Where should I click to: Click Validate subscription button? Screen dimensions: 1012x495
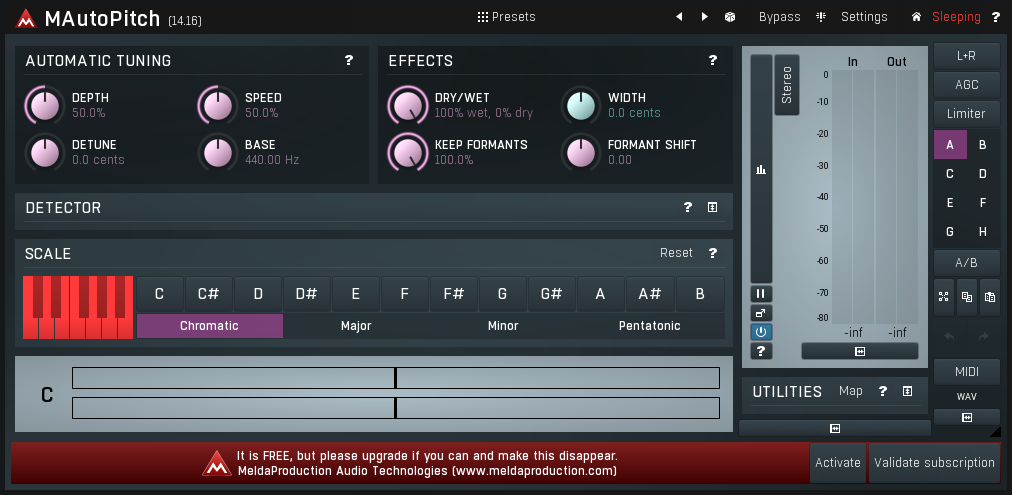[934, 463]
